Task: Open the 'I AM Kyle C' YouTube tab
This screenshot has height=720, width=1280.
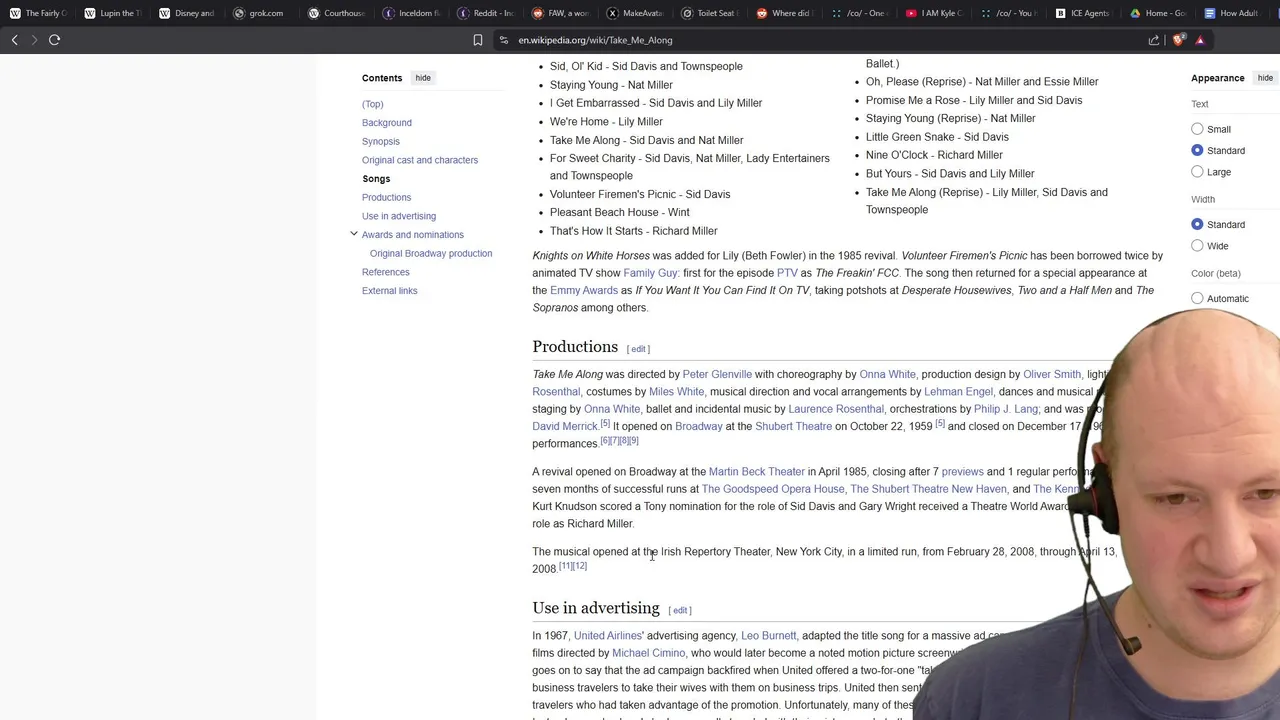Action: tap(935, 13)
